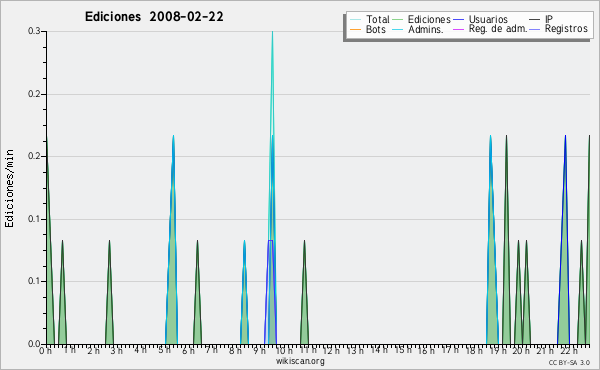Open the wikiscan.org link below chart
Viewport: 600px width, 370px height.
(x=300, y=361)
